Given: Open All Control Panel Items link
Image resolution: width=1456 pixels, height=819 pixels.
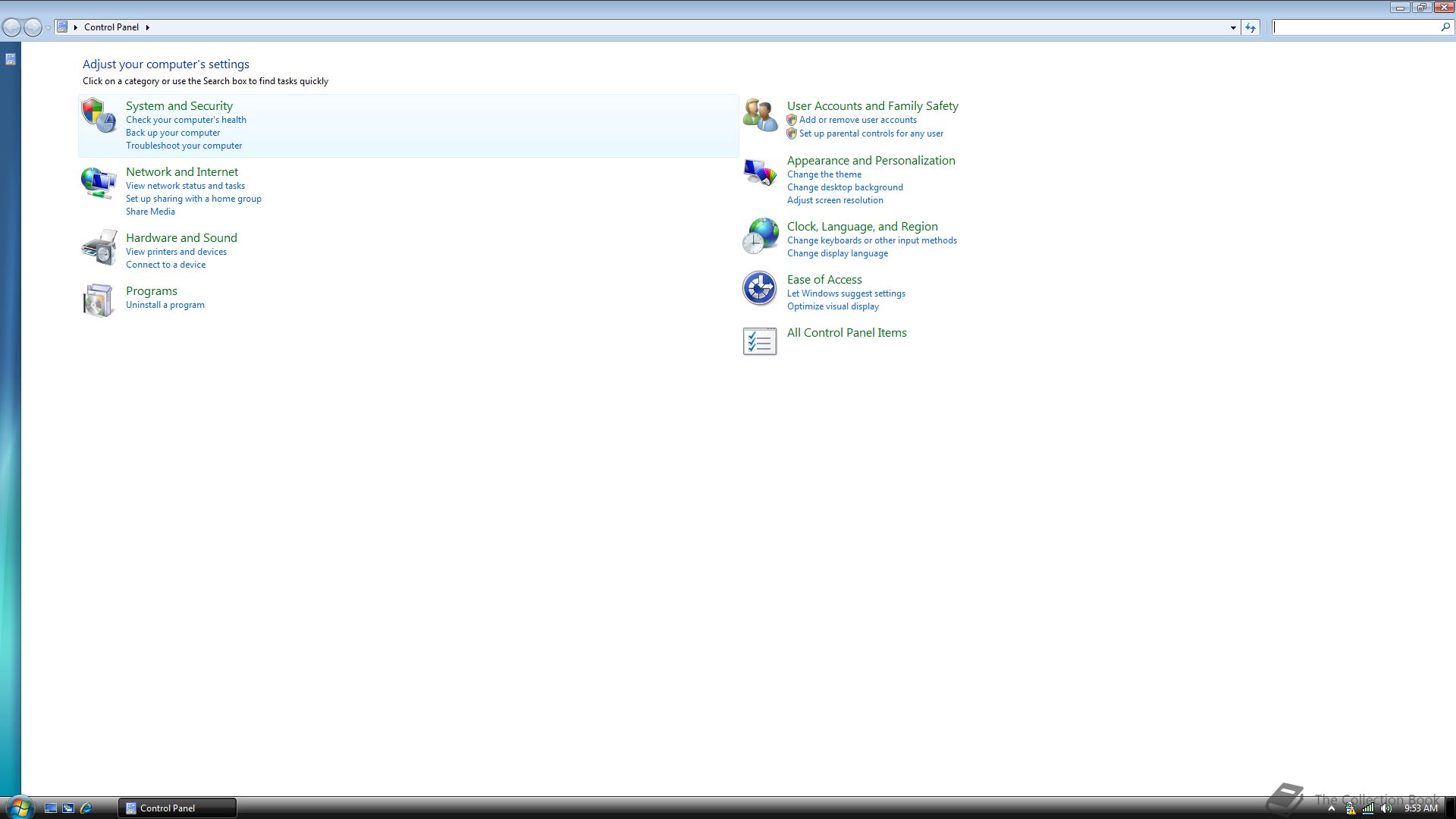Looking at the screenshot, I should pos(847,333).
